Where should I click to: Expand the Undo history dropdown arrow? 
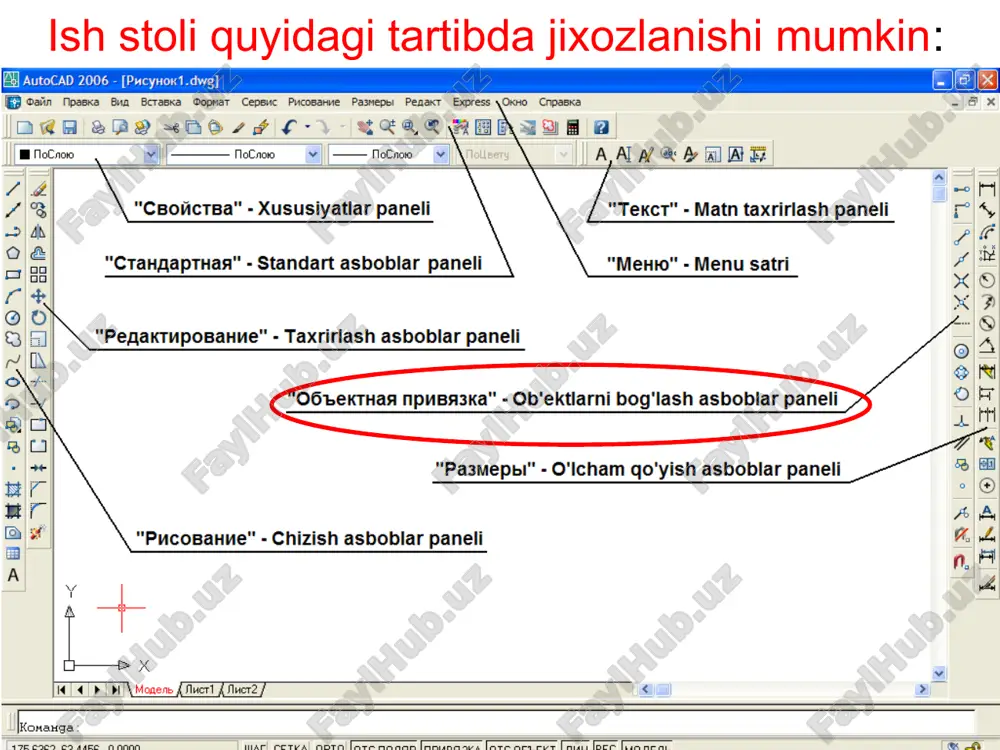[307, 128]
